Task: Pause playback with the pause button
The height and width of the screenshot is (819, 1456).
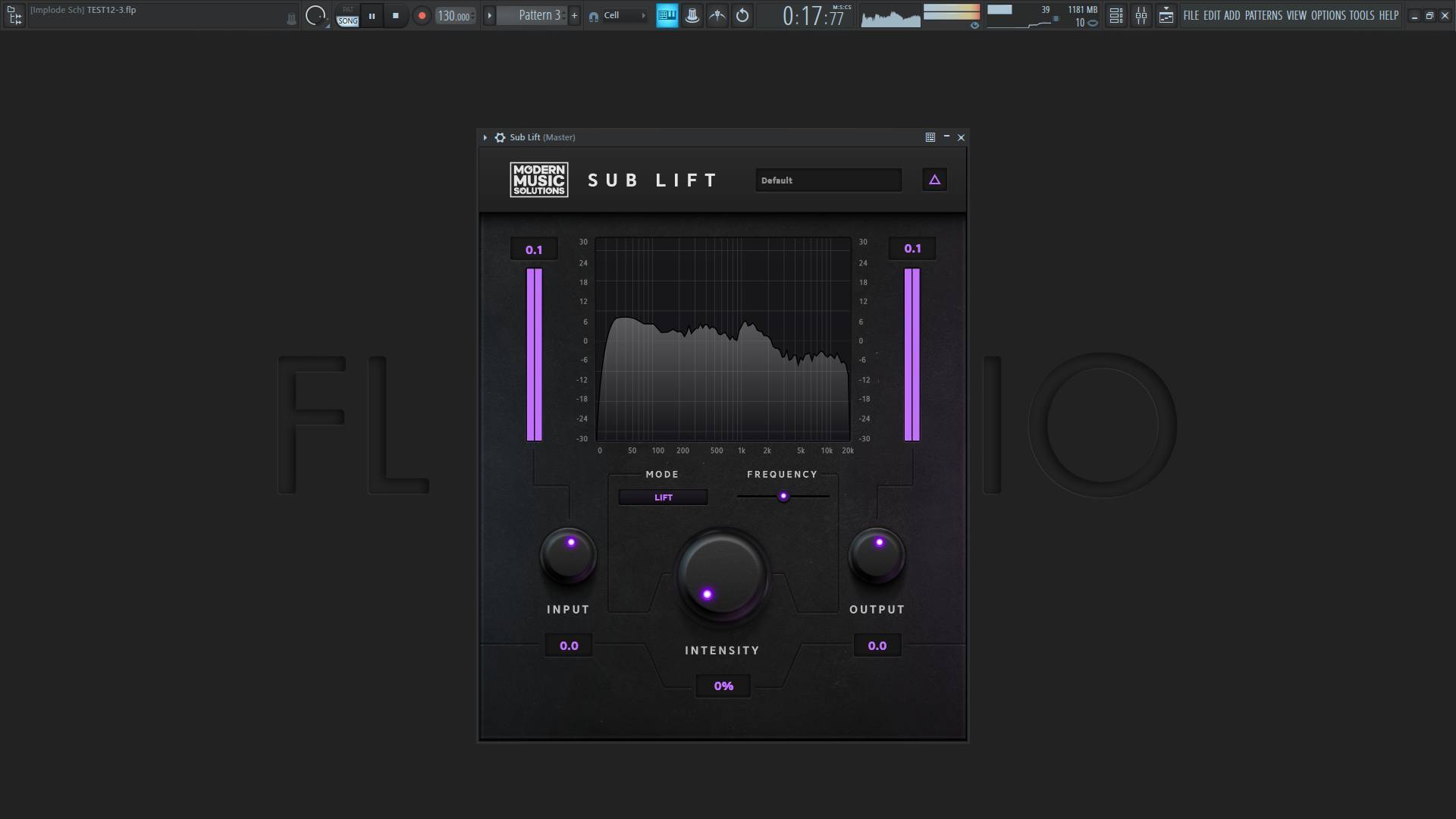Action: (372, 15)
